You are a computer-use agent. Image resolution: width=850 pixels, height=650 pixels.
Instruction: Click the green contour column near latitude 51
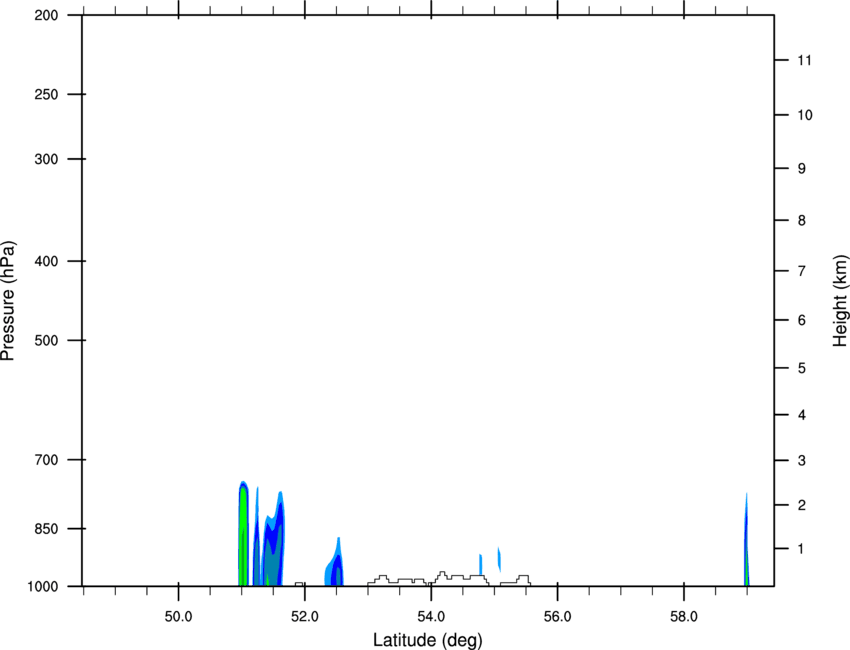pos(243,534)
